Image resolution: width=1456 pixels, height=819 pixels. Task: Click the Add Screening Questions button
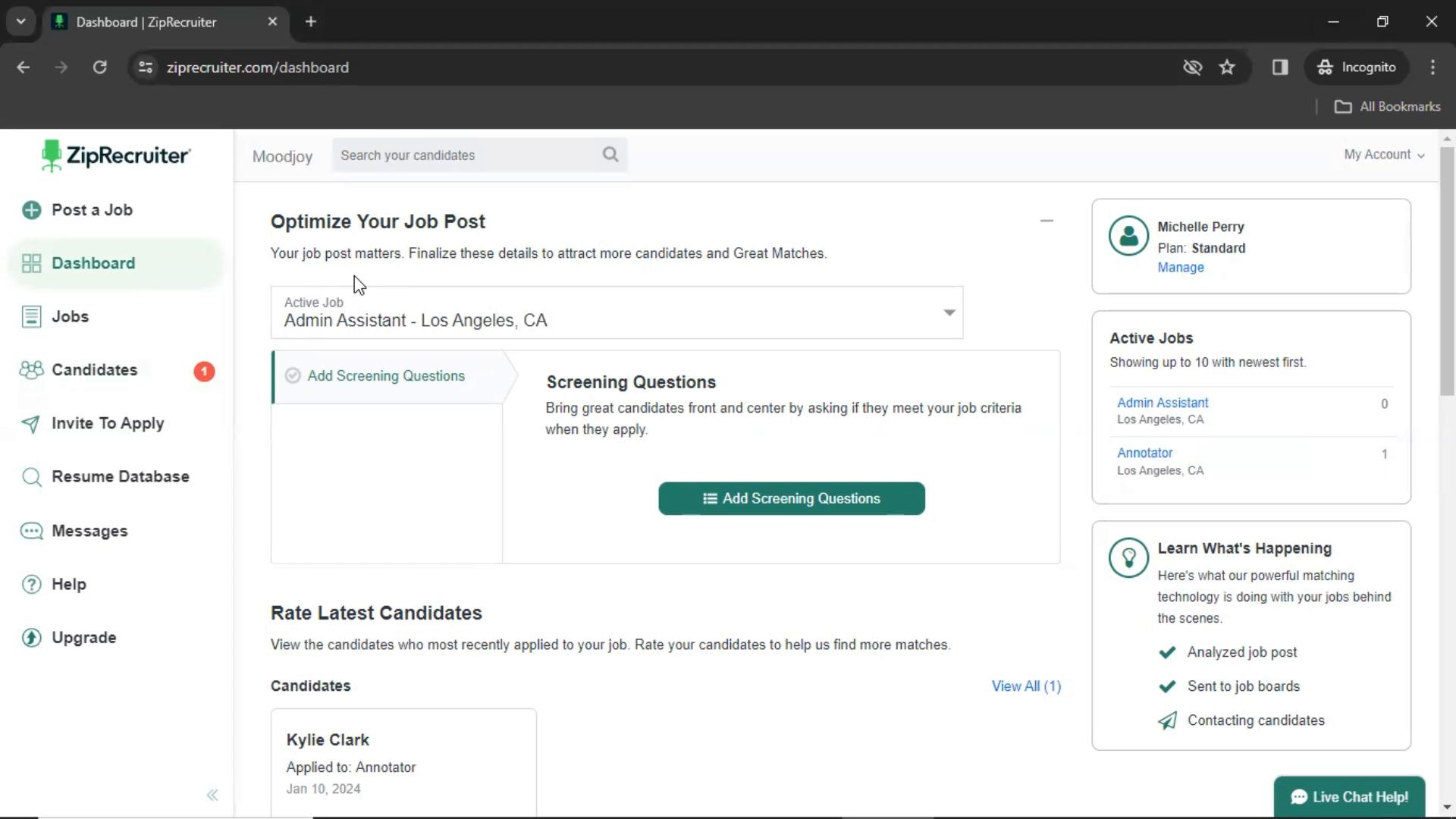(791, 498)
